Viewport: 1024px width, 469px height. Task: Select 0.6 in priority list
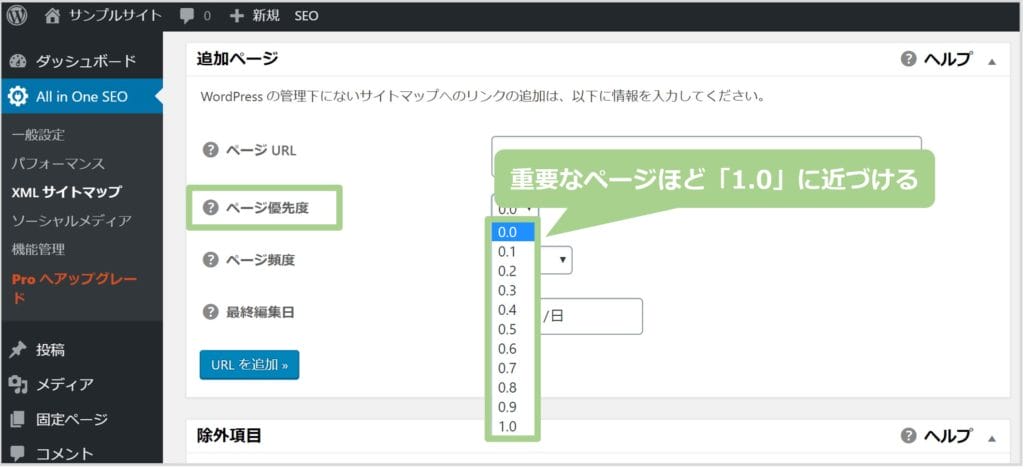pos(513,349)
